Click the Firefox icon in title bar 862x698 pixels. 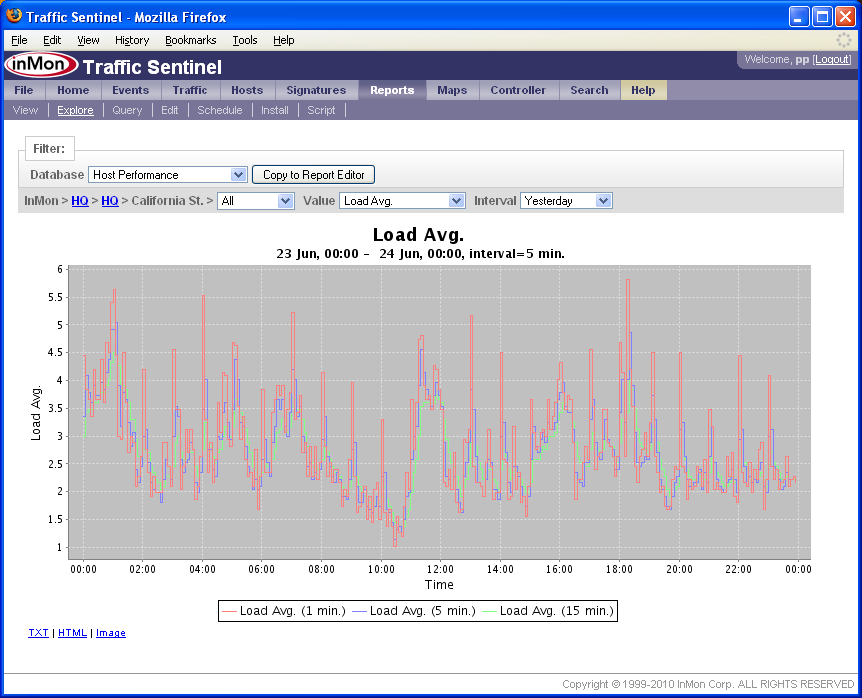pyautogui.click(x=14, y=17)
